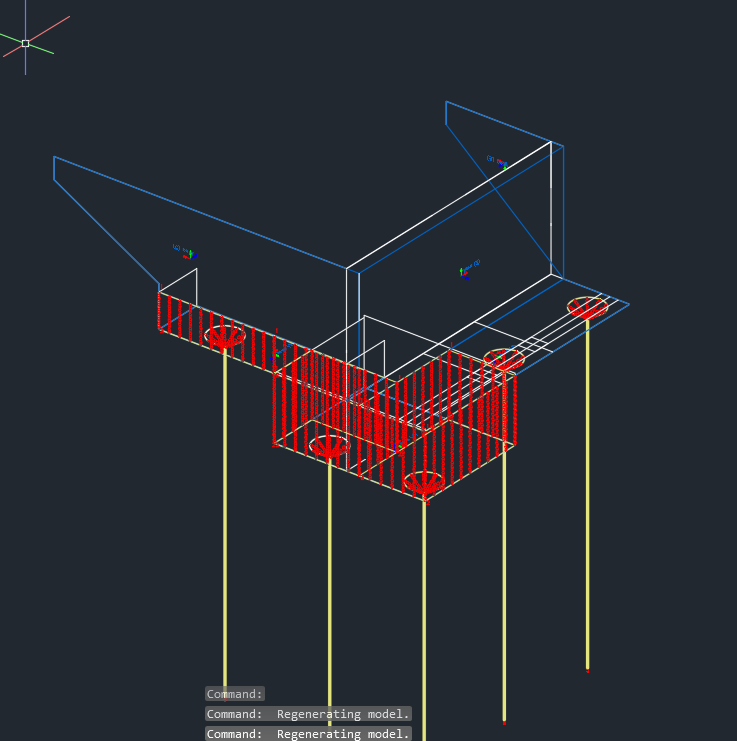
Task: Pick the top-left corner of the left blue wing wall
Action: pos(54,157)
